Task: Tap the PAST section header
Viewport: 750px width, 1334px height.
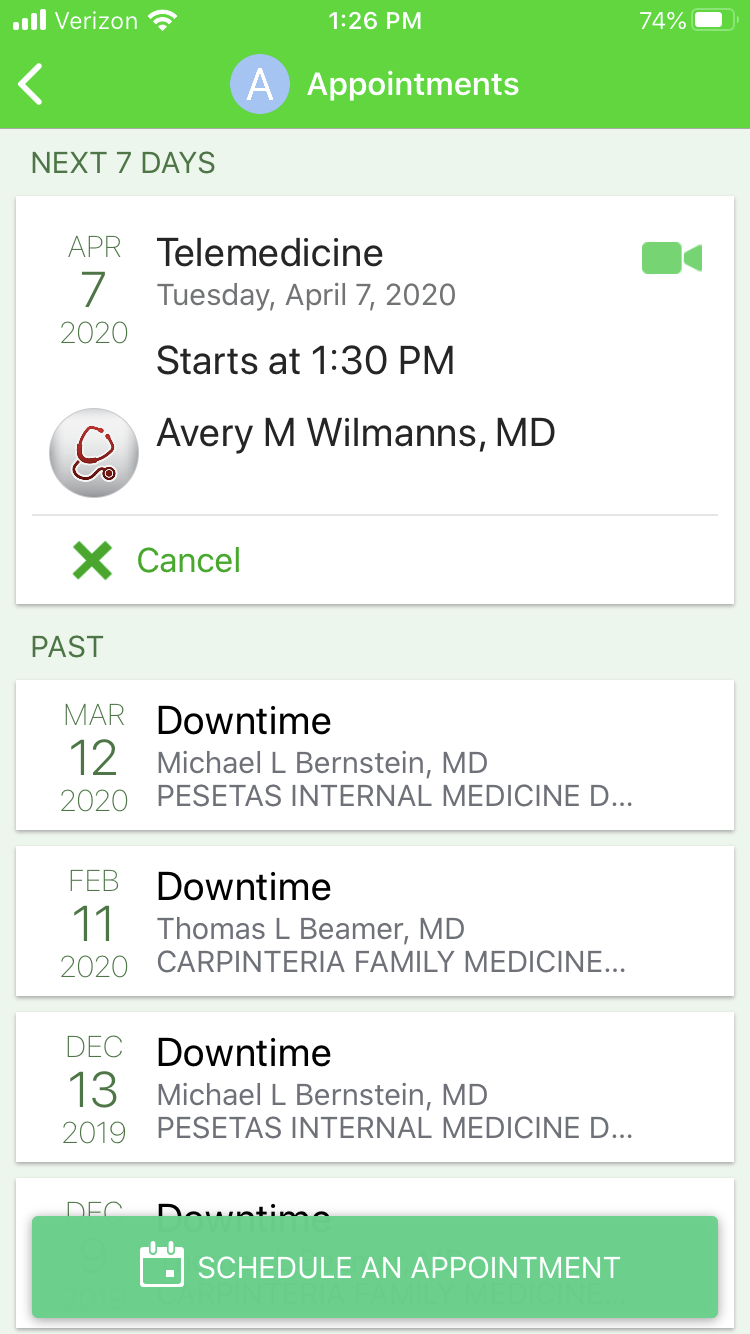Action: pyautogui.click(x=67, y=647)
